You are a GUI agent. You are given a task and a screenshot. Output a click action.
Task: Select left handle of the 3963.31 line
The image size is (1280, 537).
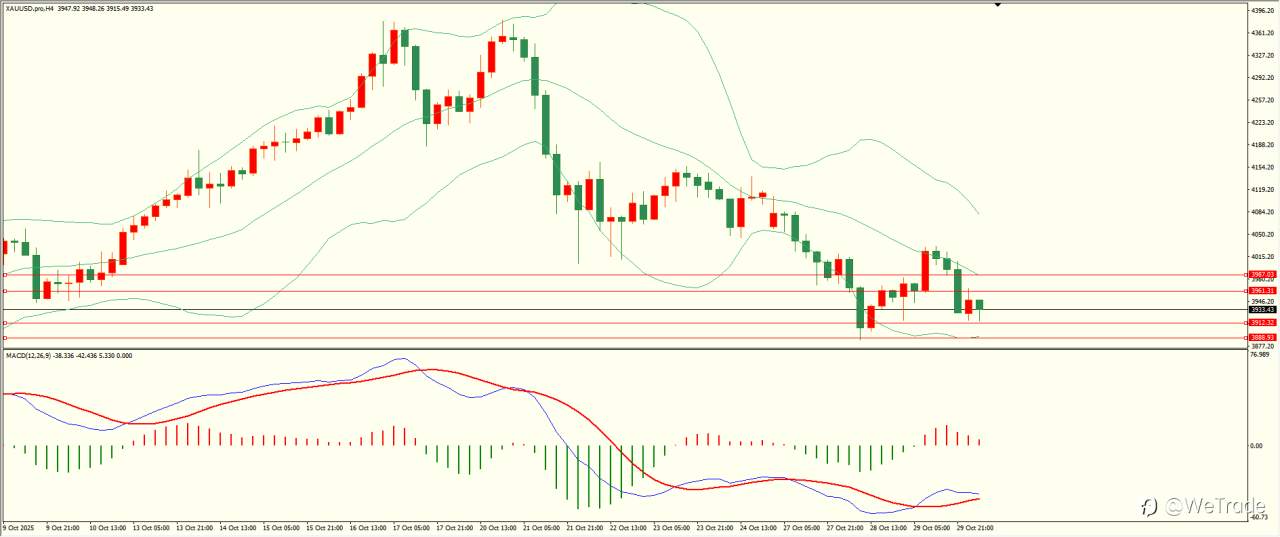(x=5, y=291)
